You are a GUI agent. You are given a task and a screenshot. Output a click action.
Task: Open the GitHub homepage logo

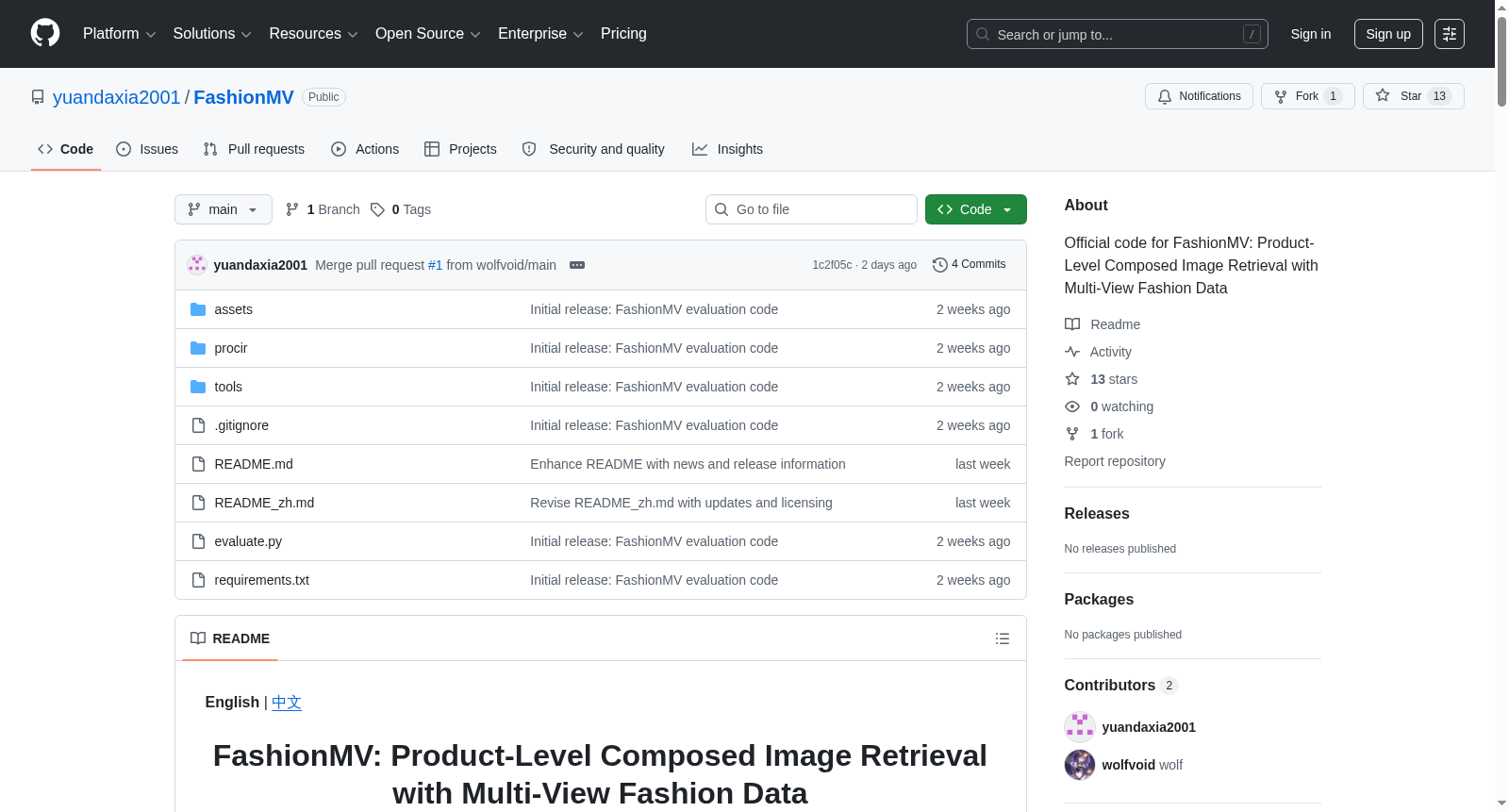[45, 33]
